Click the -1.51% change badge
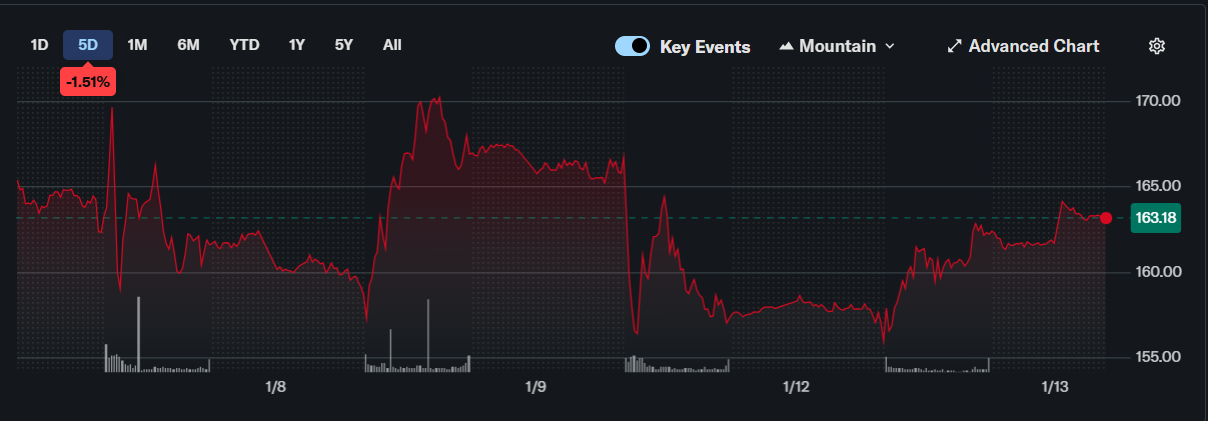 click(88, 81)
